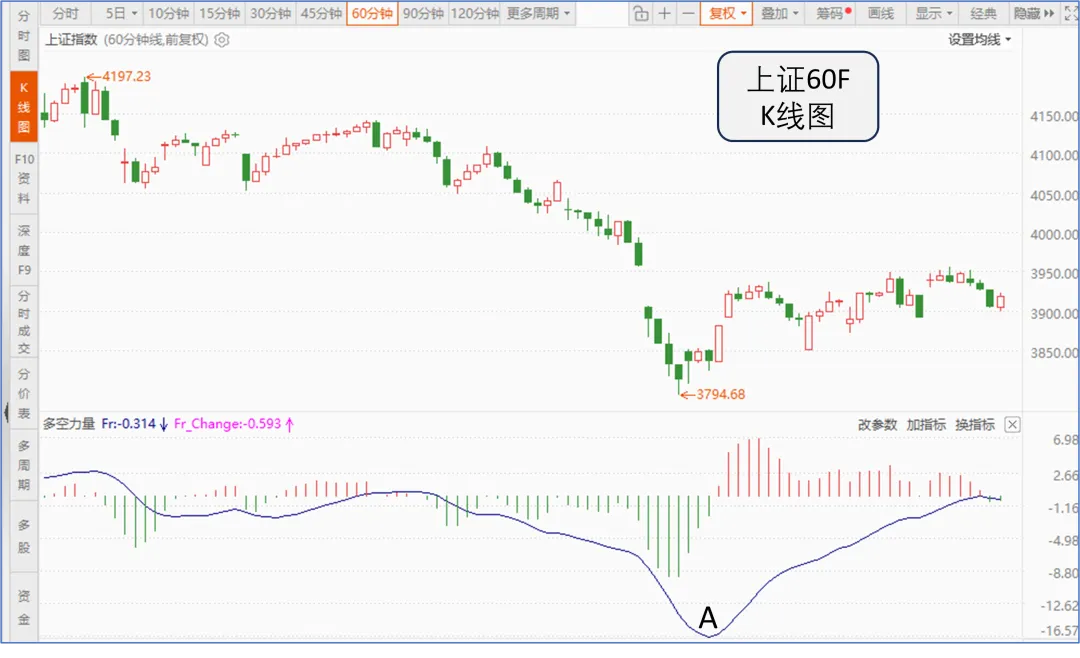Click the 隐藏 double-arrow button
Image resolution: width=1080 pixels, height=658 pixels.
coord(1034,13)
